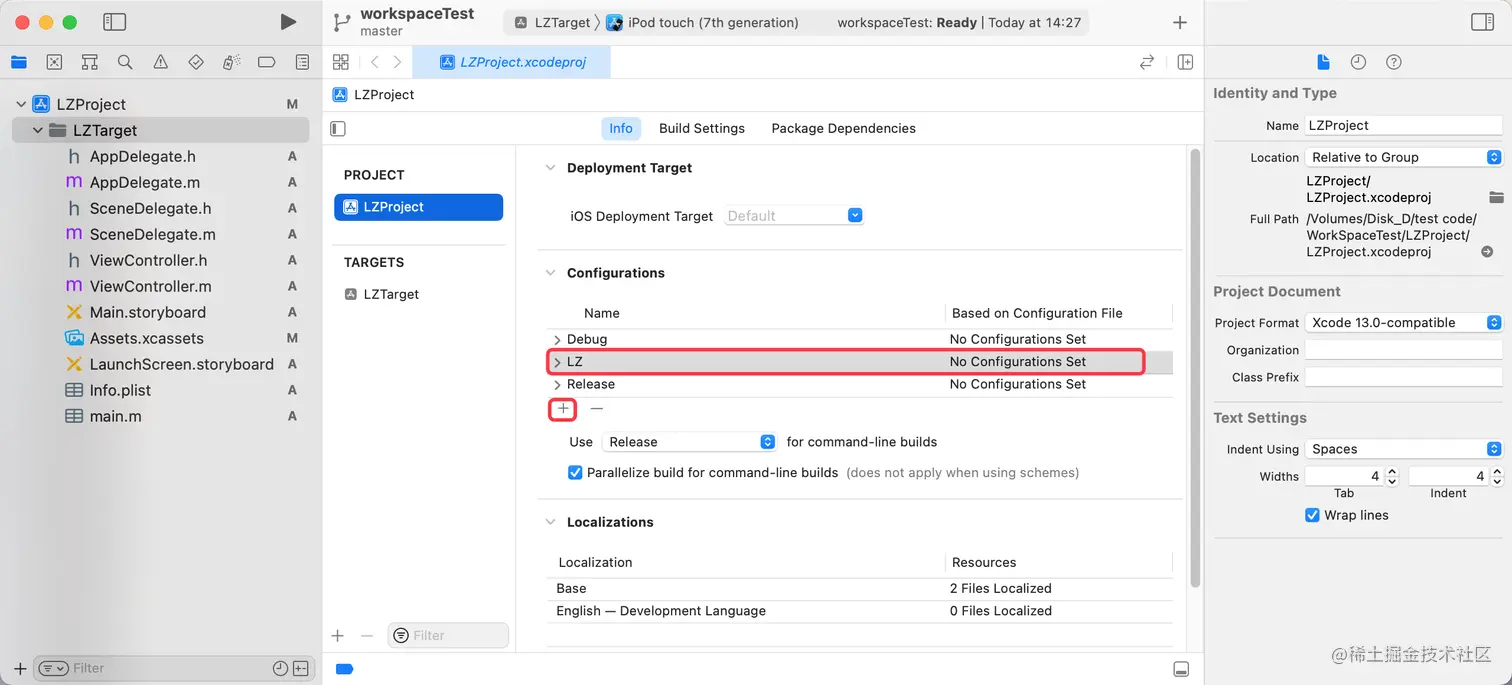
Task: Select the LZProject.xcodeproj editor tab
Action: coord(511,62)
